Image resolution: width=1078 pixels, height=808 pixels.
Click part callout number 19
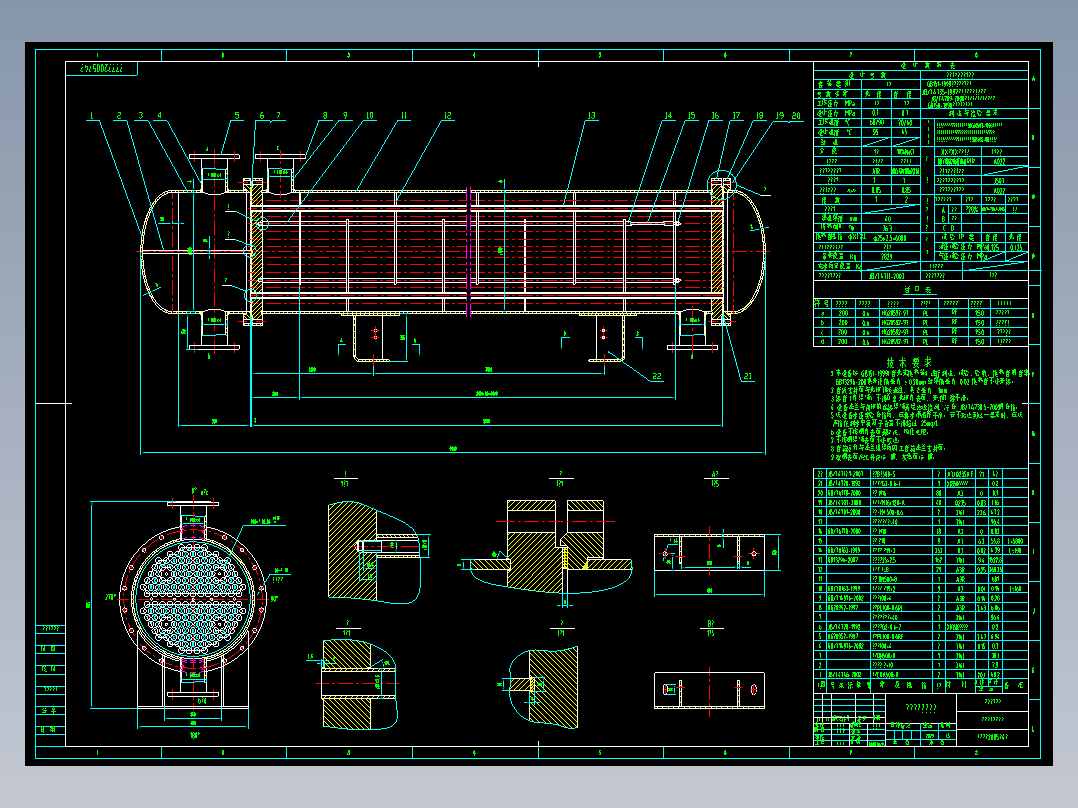(780, 116)
